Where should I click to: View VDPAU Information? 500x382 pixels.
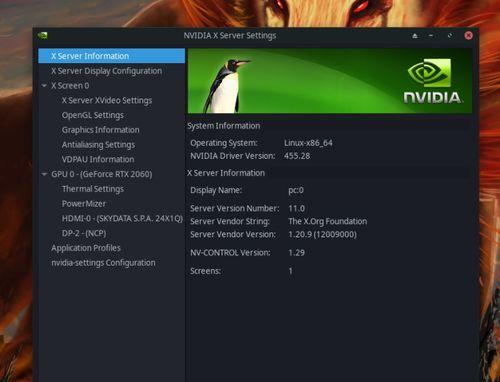[x=98, y=159]
